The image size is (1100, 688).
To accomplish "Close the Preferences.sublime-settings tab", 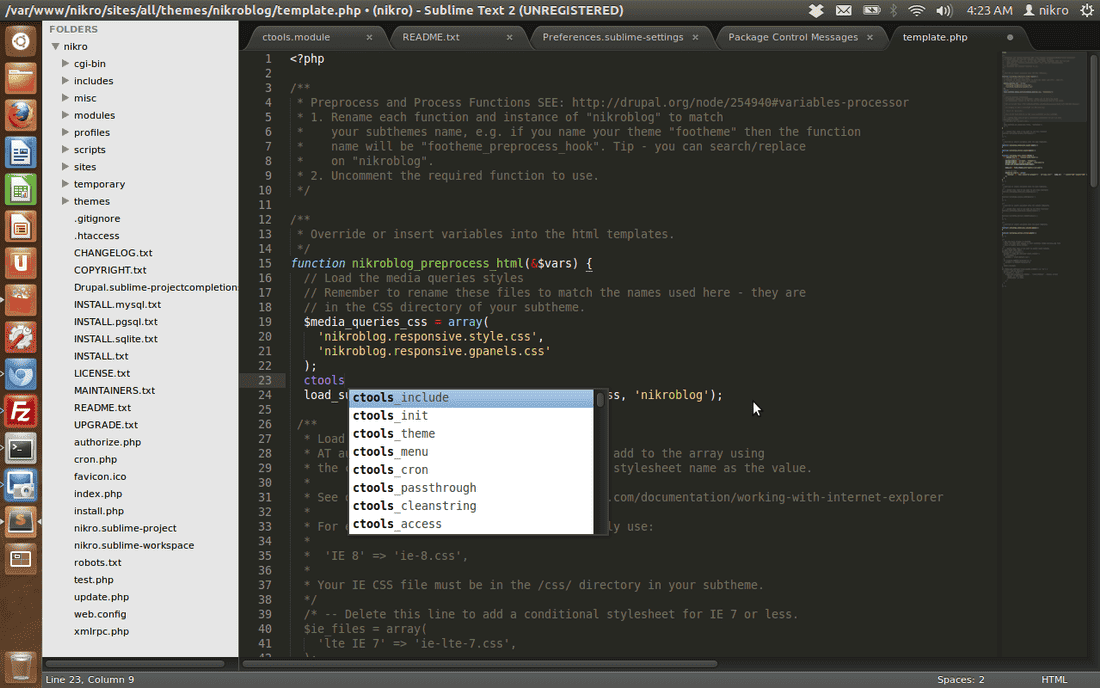I will (695, 37).
